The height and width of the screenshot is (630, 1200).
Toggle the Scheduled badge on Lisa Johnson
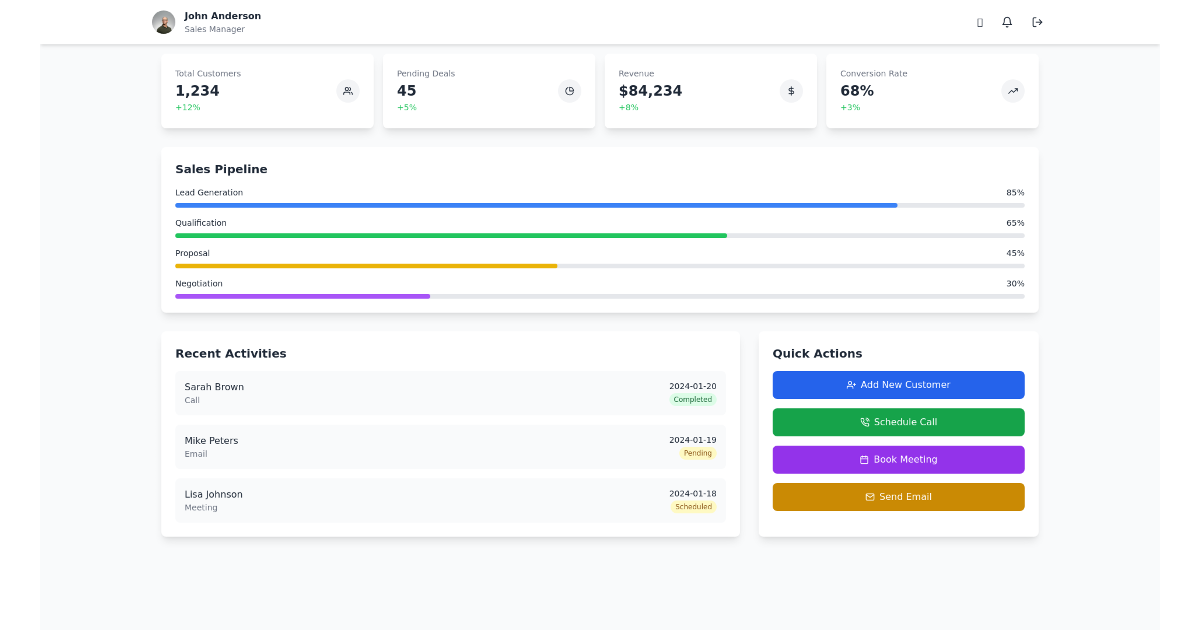click(693, 507)
